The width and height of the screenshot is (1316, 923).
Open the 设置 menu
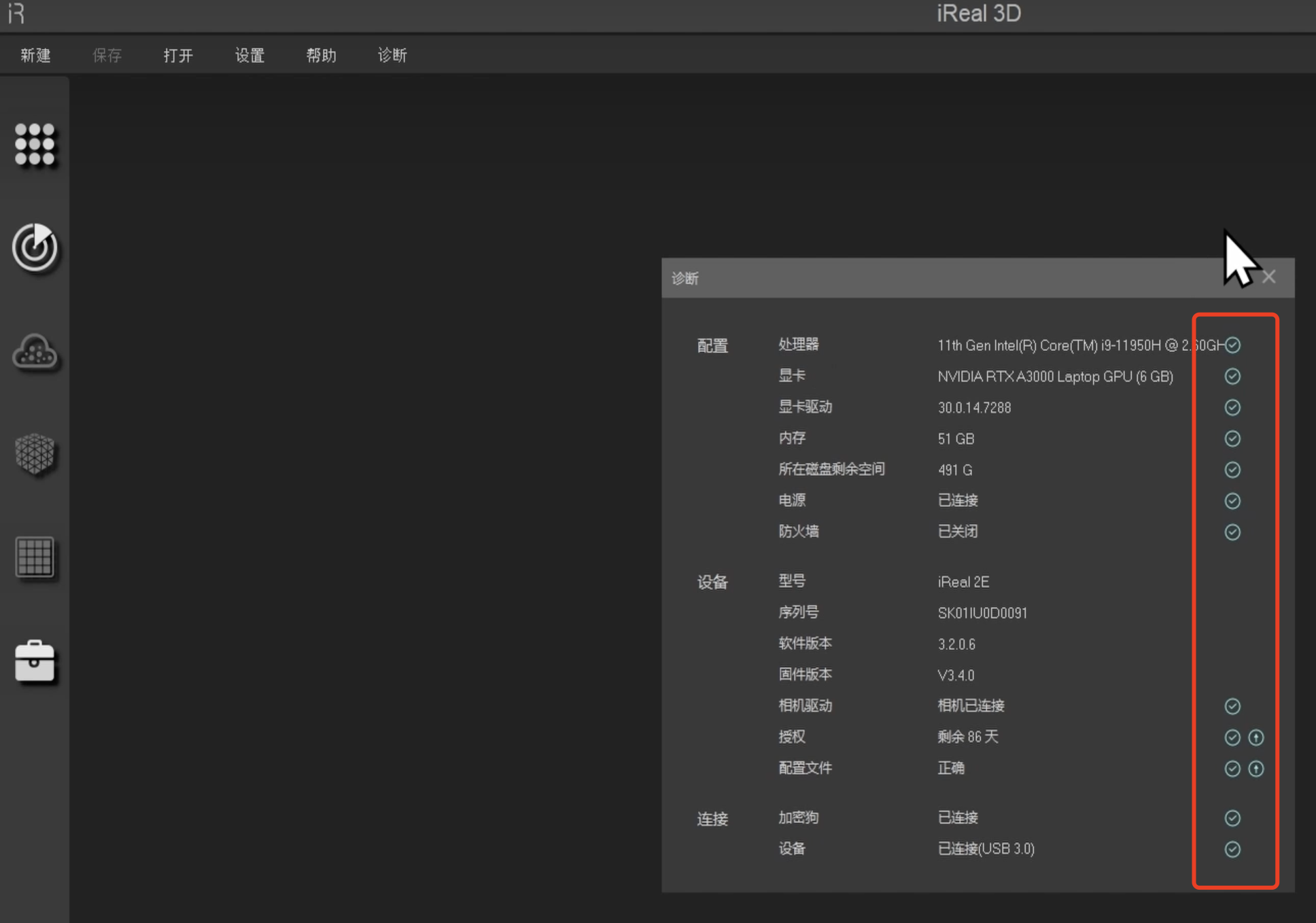(x=249, y=55)
